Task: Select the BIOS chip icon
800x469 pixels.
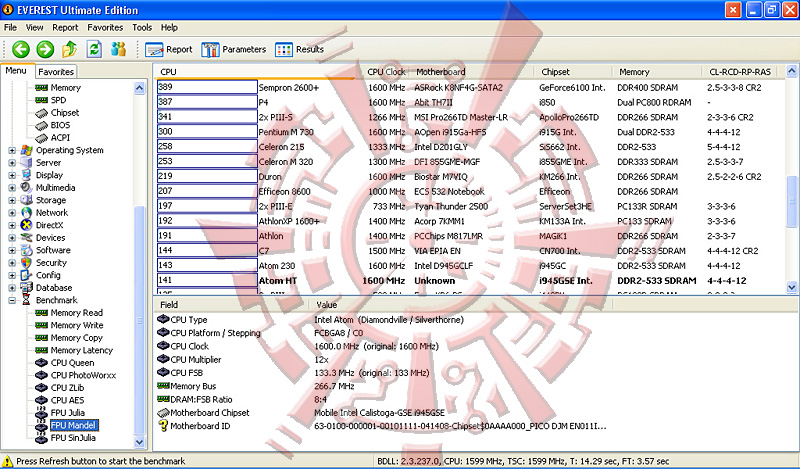Action: point(41,126)
